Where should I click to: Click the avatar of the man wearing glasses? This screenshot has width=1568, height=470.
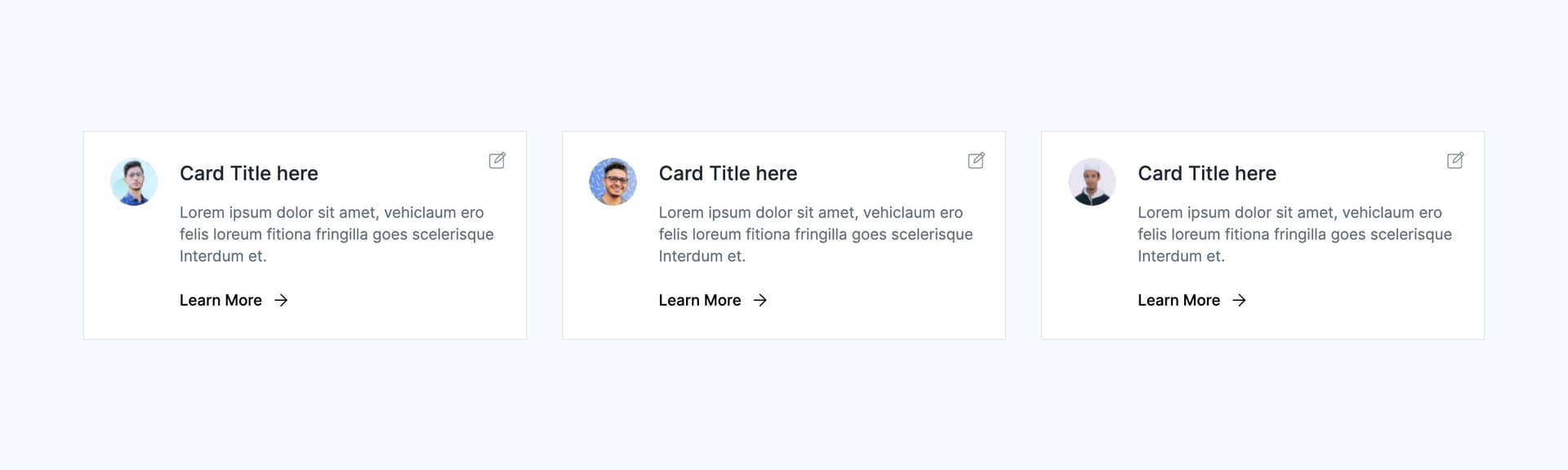pos(612,181)
